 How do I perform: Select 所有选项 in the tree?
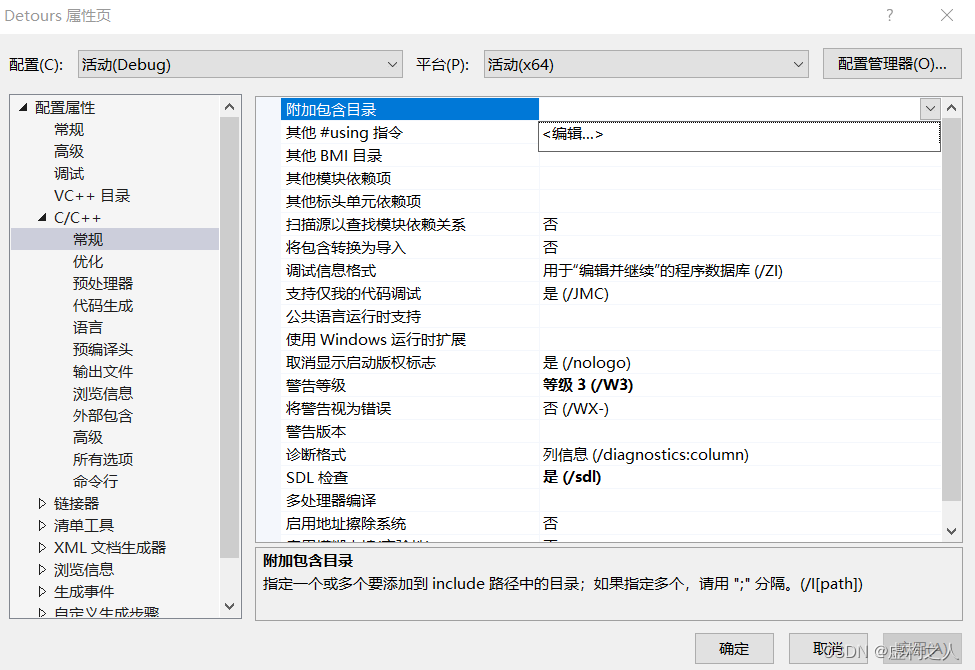tap(103, 459)
